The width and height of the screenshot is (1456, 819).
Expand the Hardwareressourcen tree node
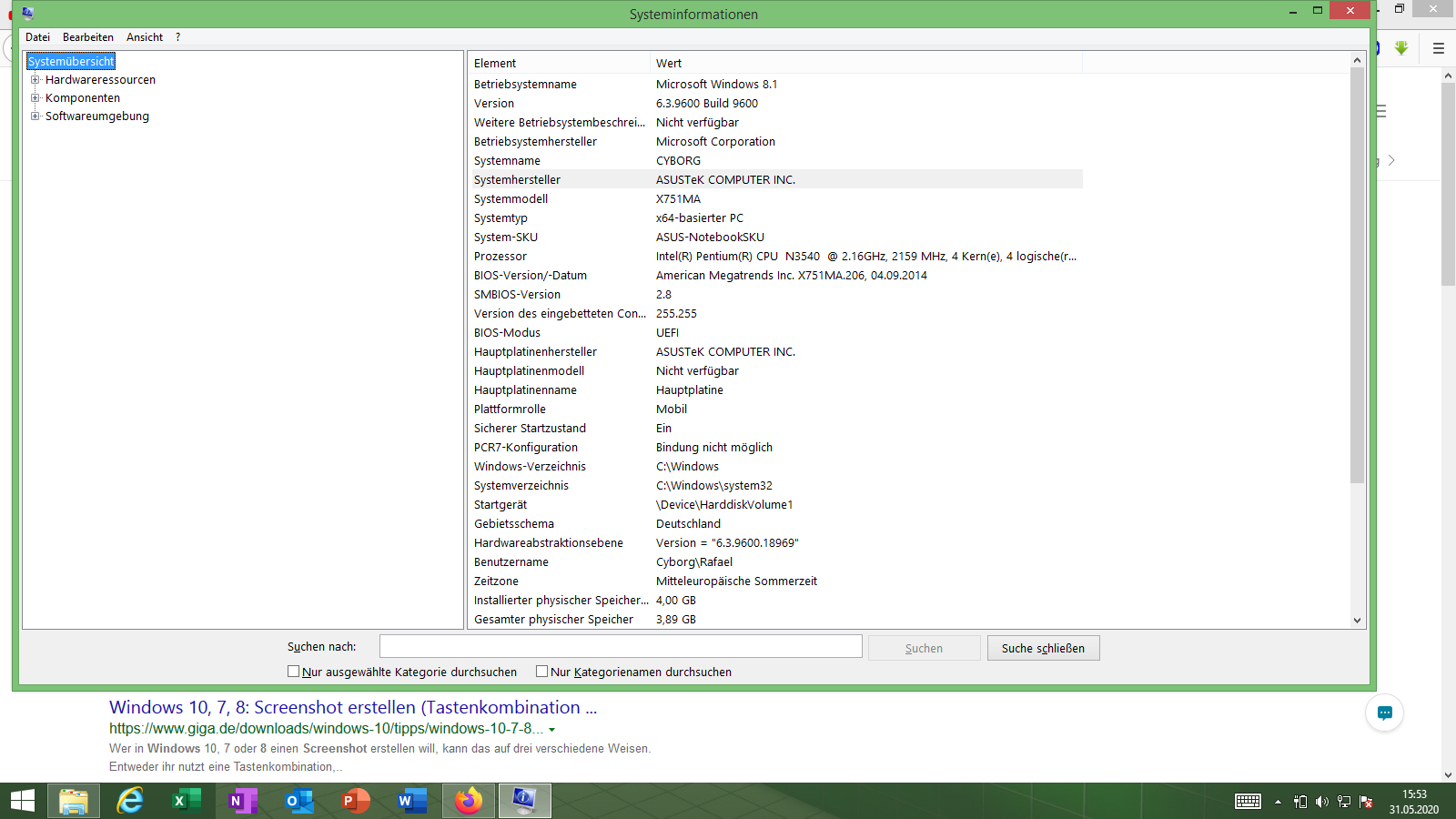[35, 79]
